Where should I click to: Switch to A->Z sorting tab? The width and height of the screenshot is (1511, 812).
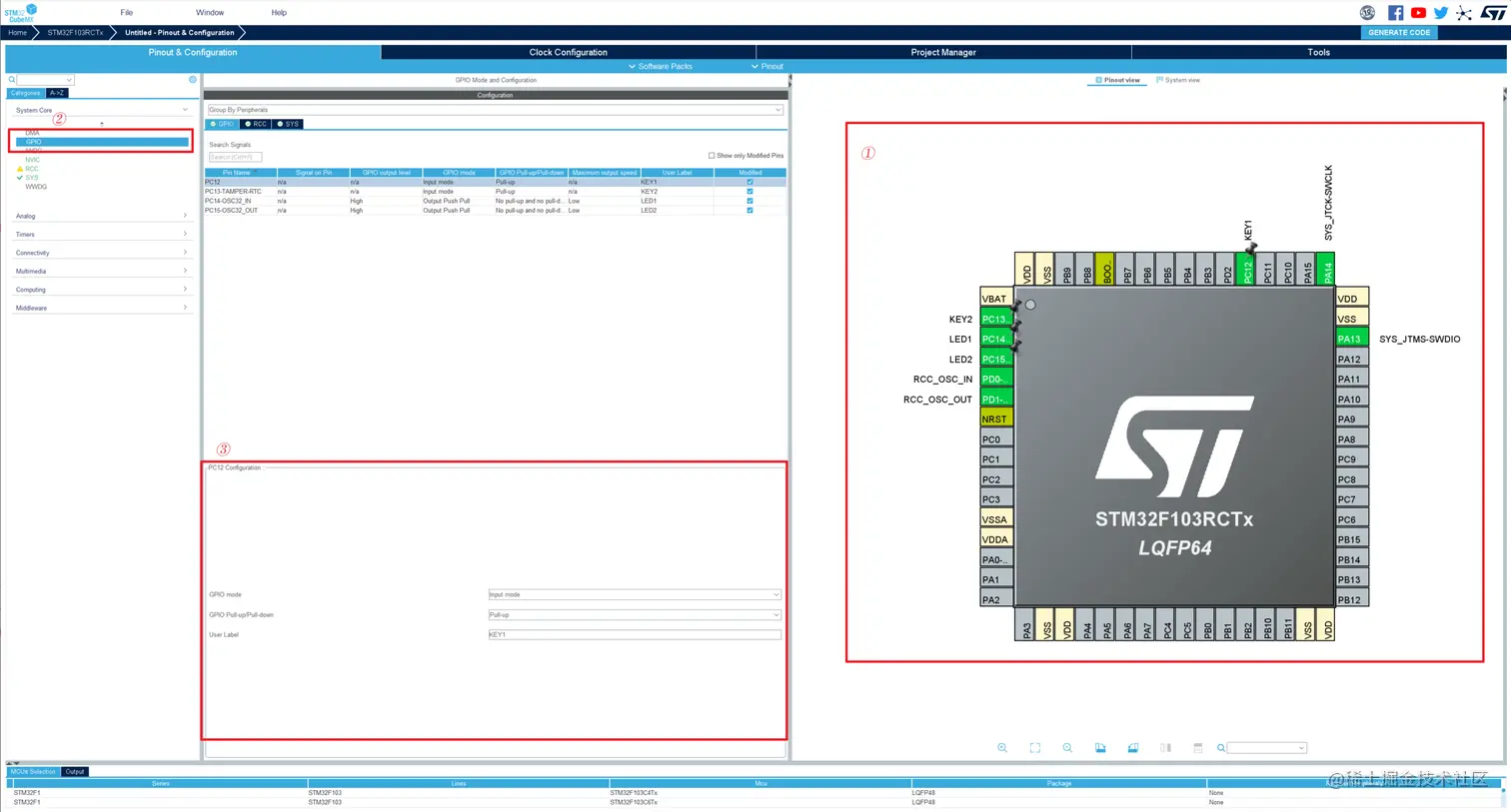pyautogui.click(x=57, y=93)
